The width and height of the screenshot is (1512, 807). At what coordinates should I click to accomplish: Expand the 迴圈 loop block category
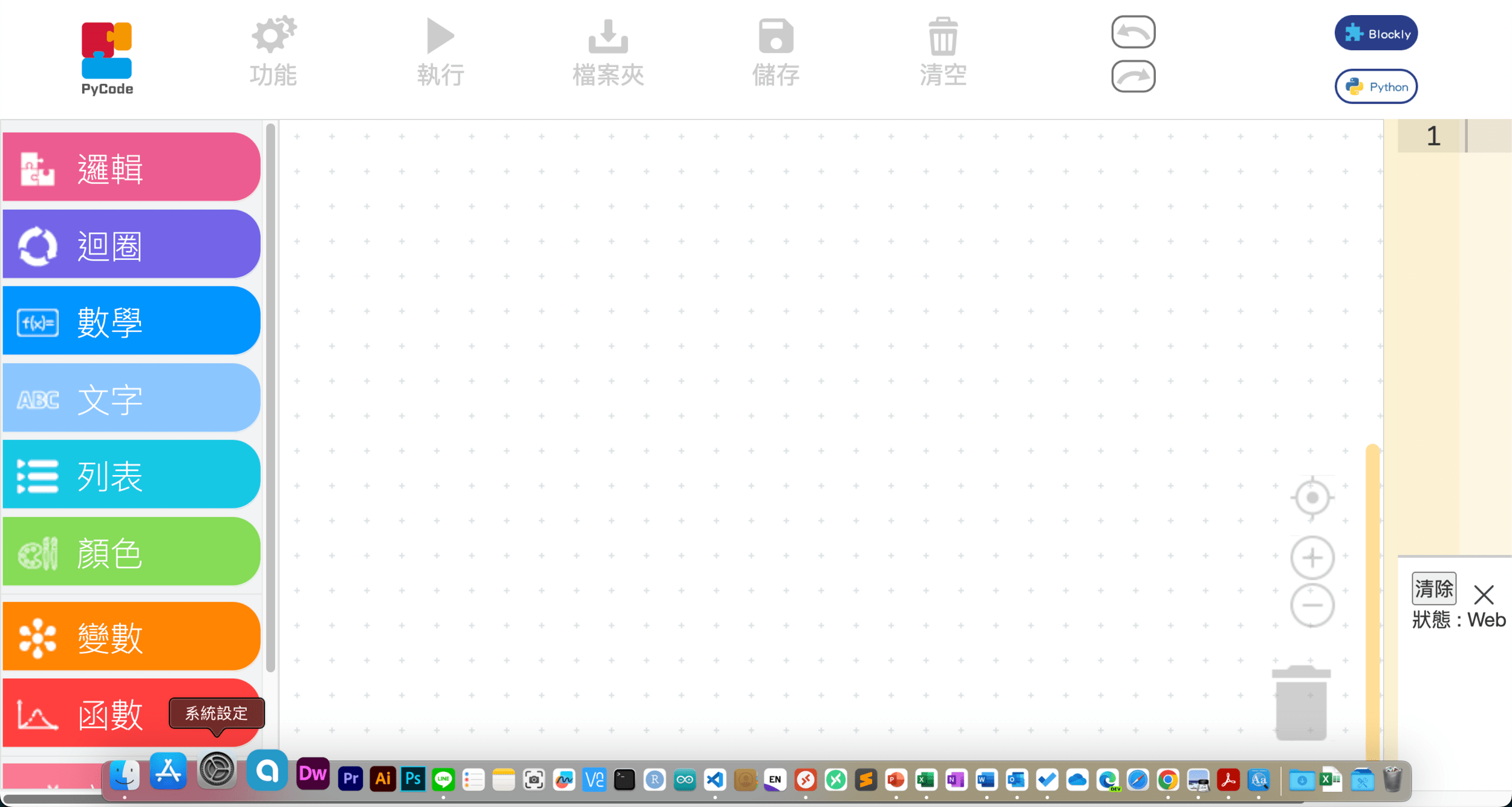click(131, 245)
